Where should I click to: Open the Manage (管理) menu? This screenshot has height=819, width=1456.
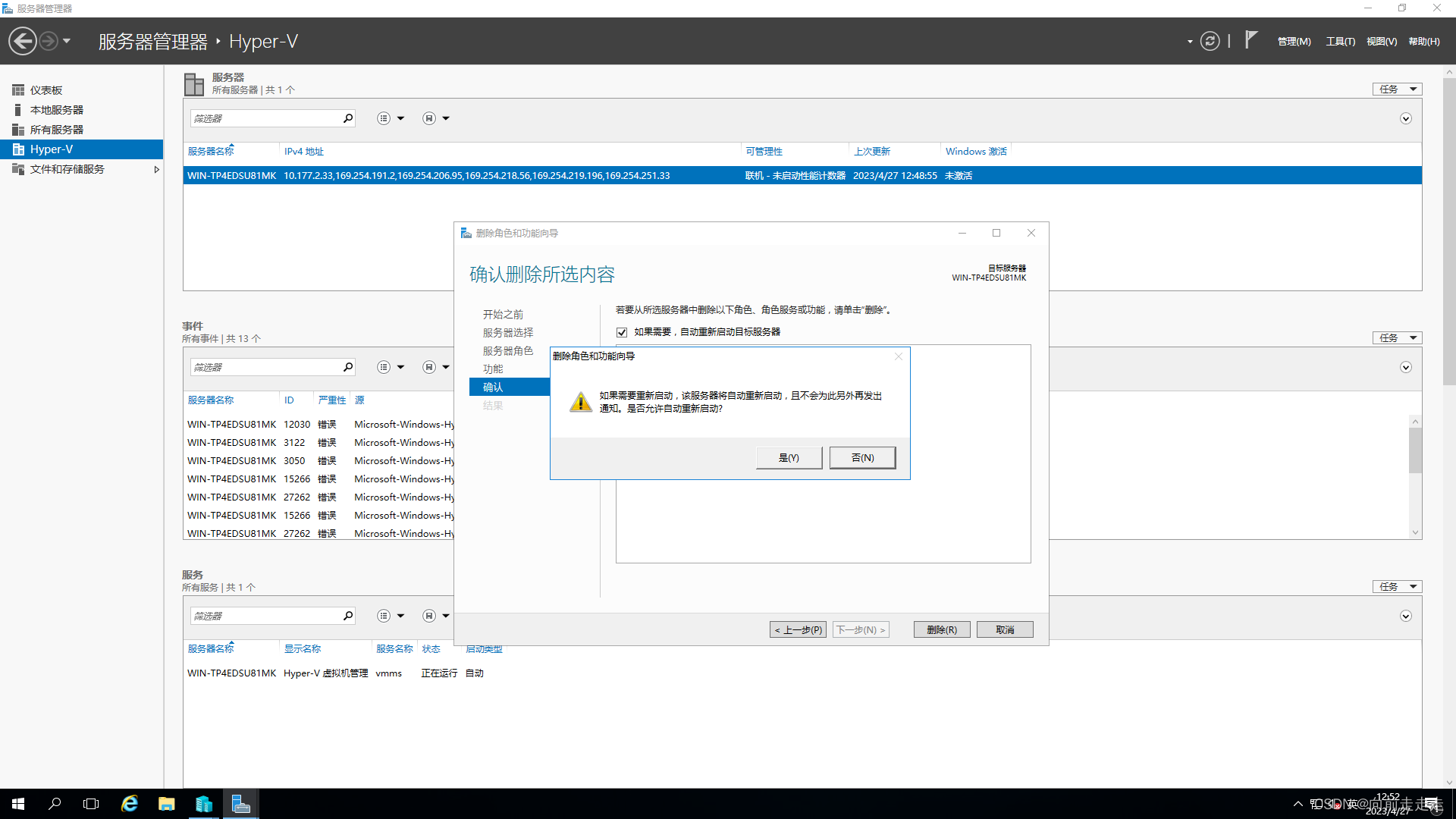(x=1294, y=42)
